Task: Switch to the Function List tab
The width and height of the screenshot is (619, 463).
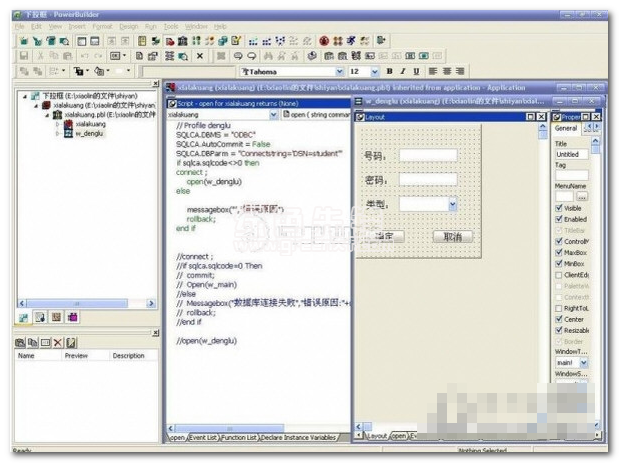Action: tap(239, 437)
